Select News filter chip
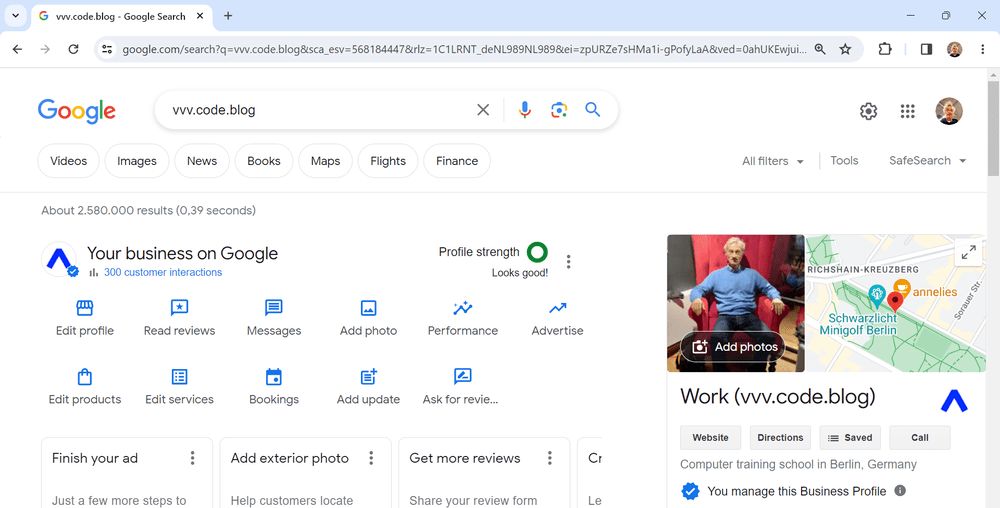Screen dimensions: 1000x508 tap(202, 161)
